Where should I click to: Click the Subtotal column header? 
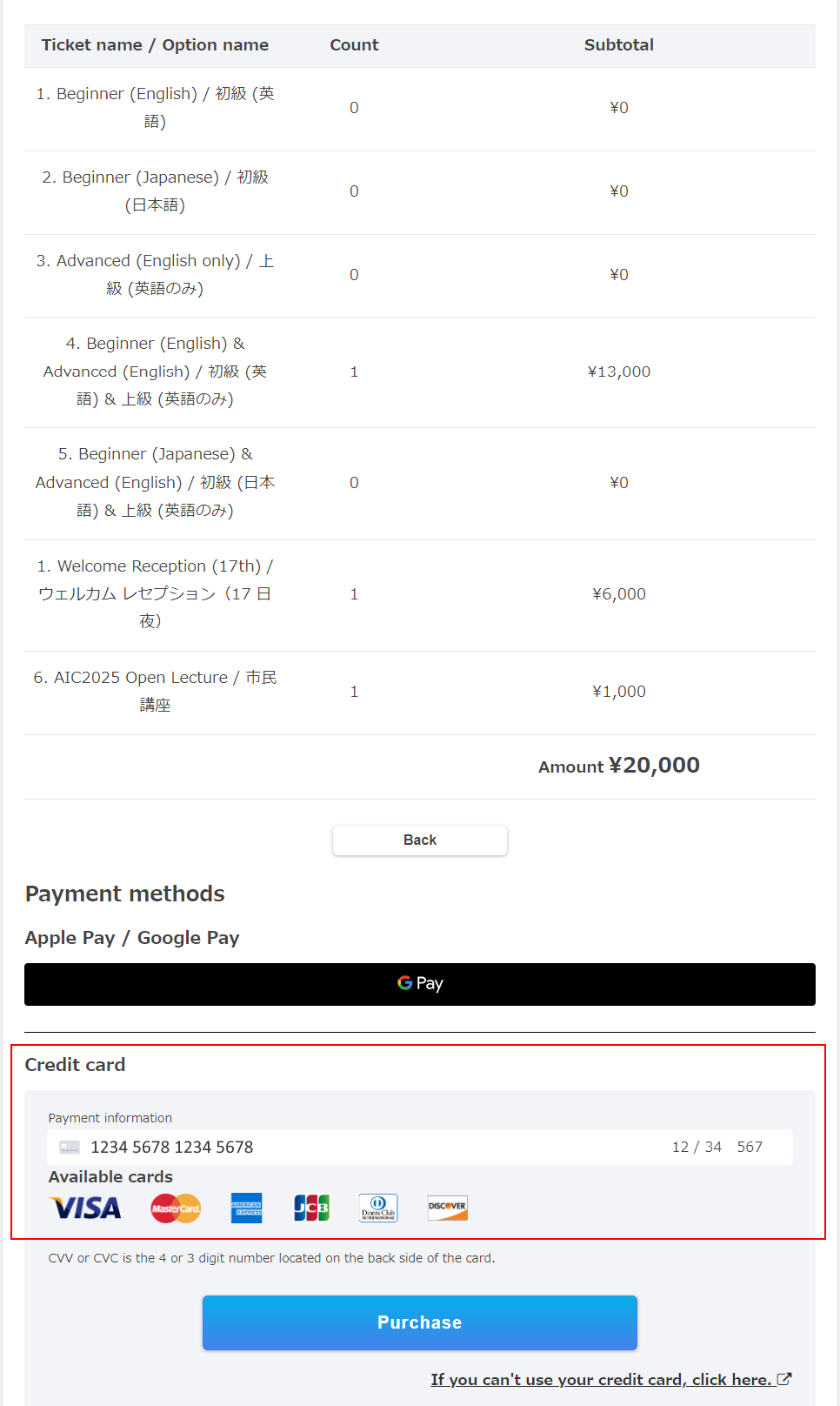[619, 45]
